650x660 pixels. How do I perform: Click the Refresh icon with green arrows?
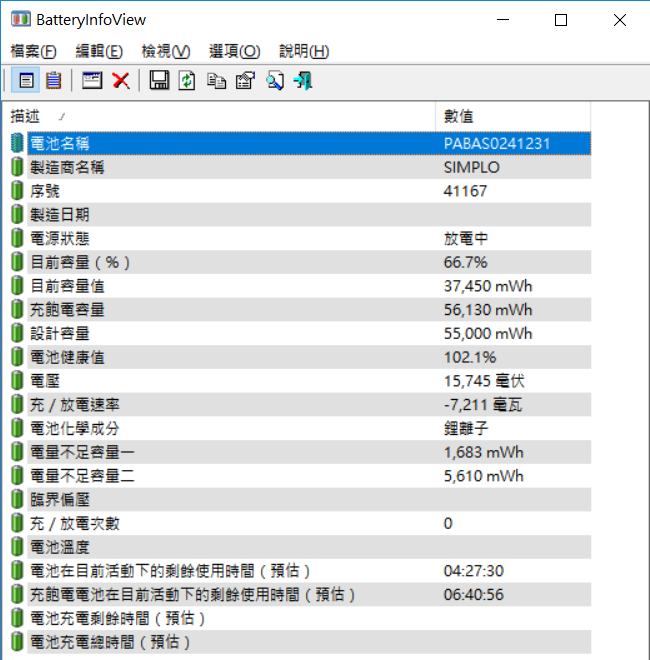186,80
